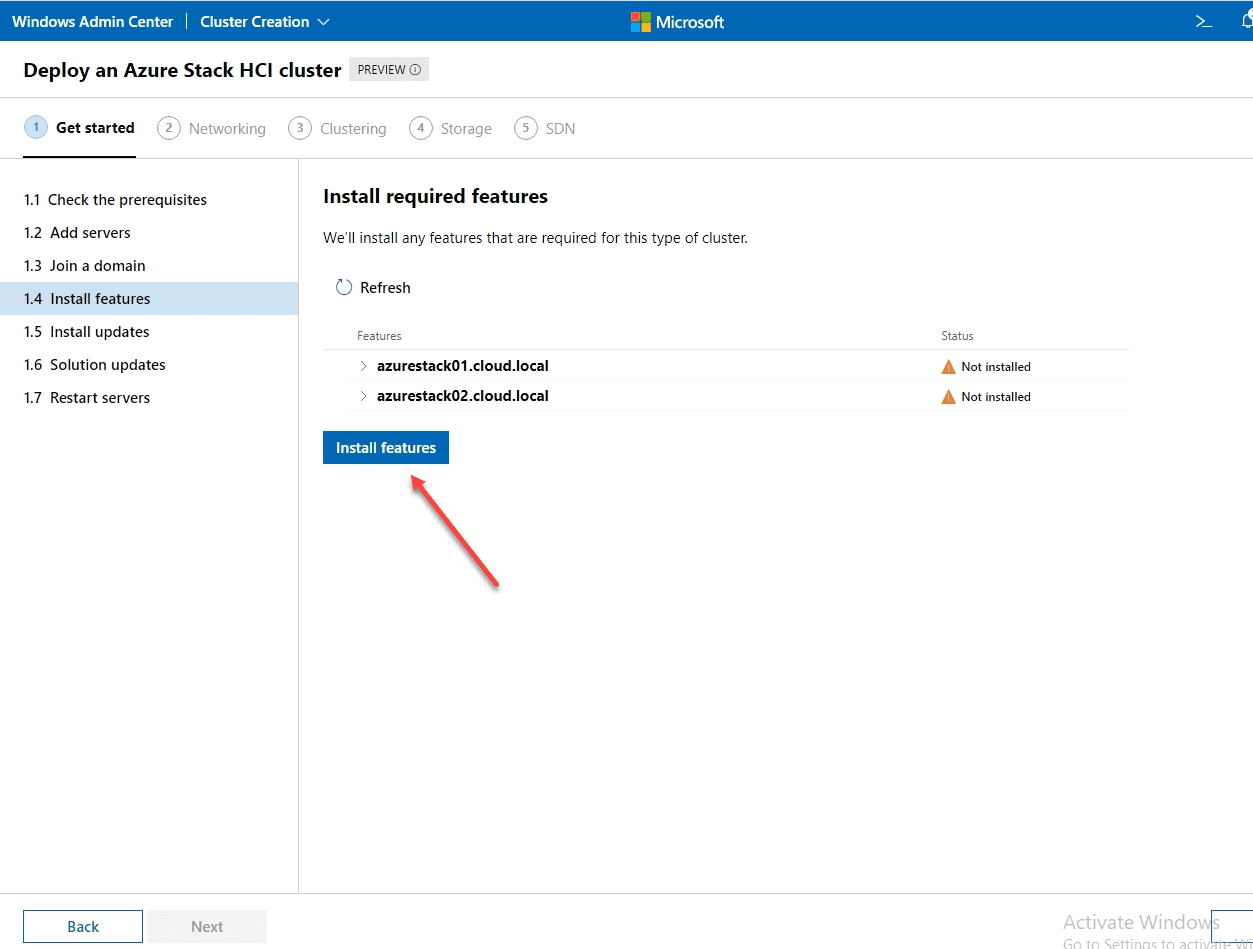Click the Install features button

(386, 448)
